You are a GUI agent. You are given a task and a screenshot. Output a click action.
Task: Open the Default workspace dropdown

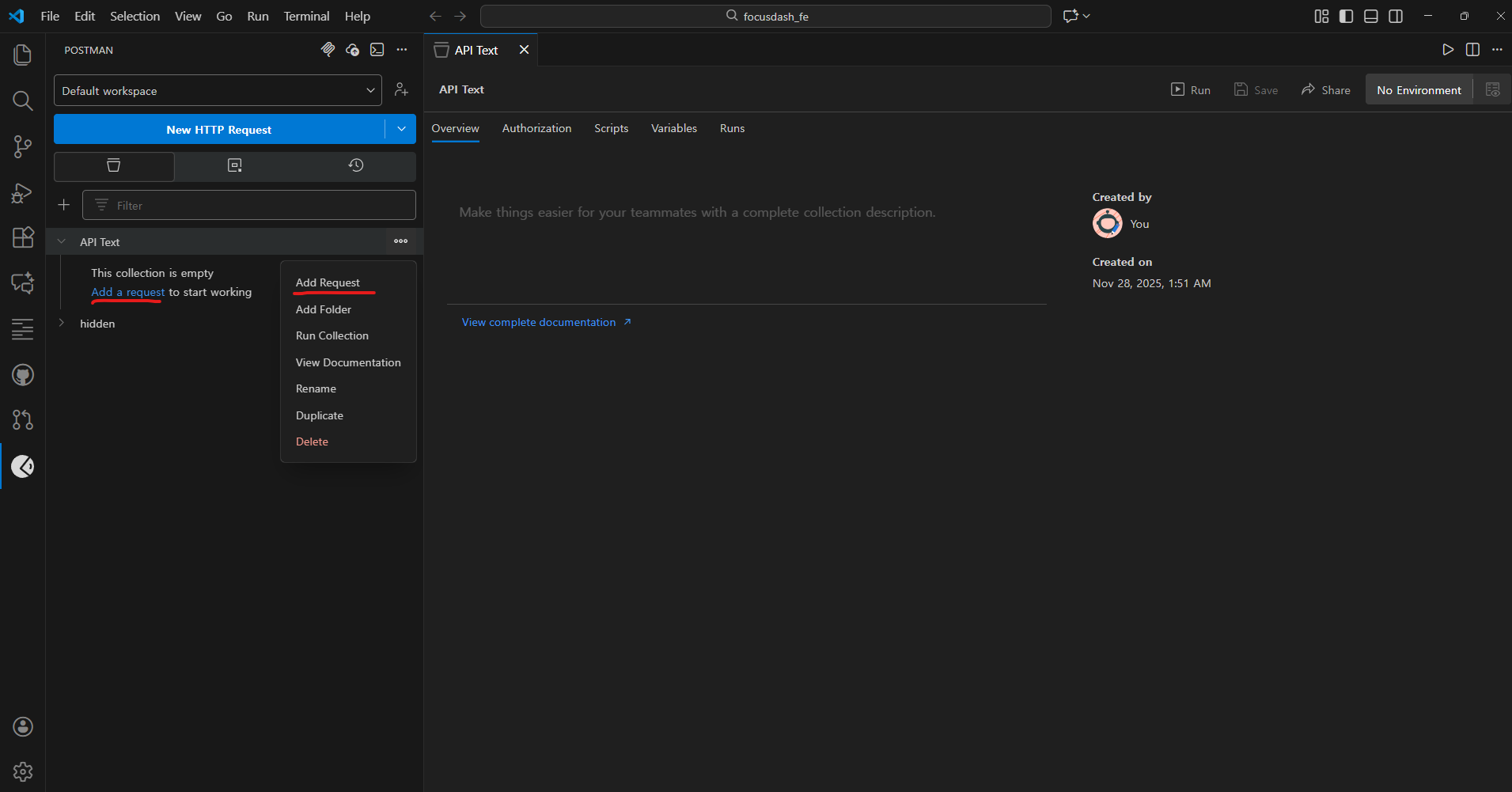click(x=218, y=90)
